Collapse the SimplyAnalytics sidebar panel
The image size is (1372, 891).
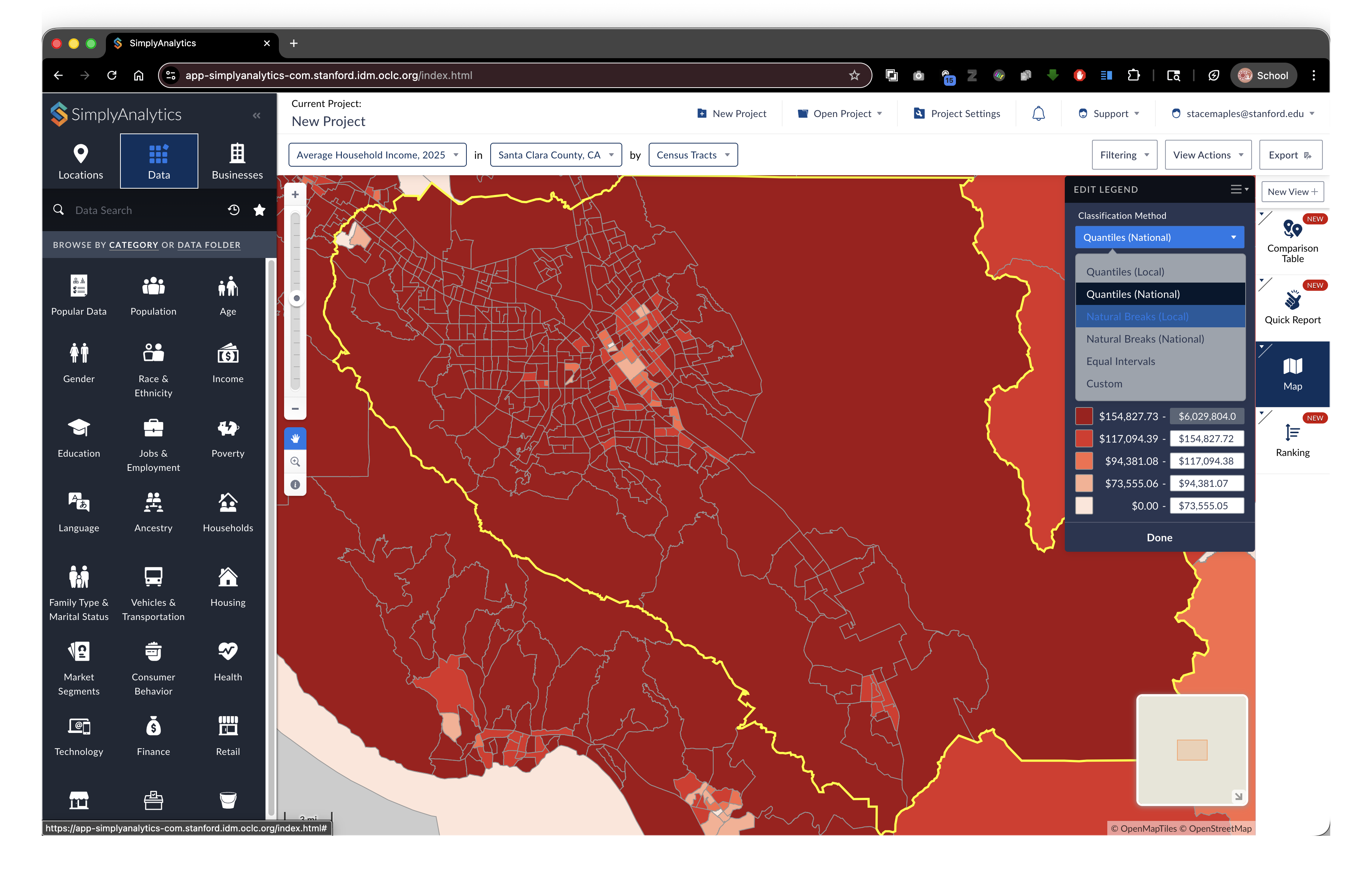pyautogui.click(x=257, y=115)
